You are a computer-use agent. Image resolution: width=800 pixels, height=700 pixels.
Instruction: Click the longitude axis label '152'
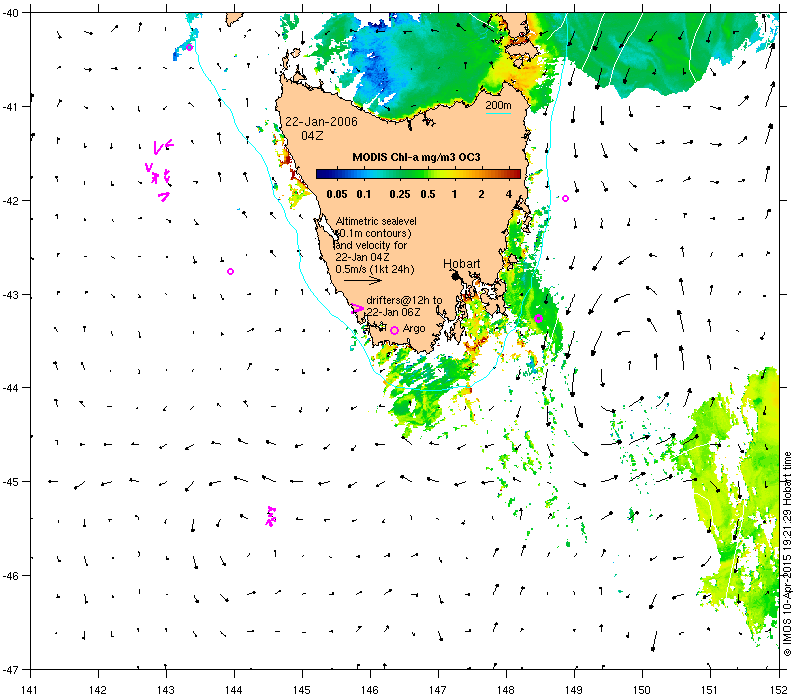coord(779,690)
